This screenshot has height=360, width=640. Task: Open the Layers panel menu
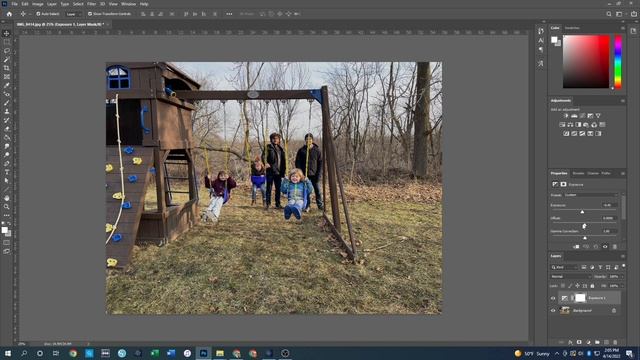pos(623,256)
